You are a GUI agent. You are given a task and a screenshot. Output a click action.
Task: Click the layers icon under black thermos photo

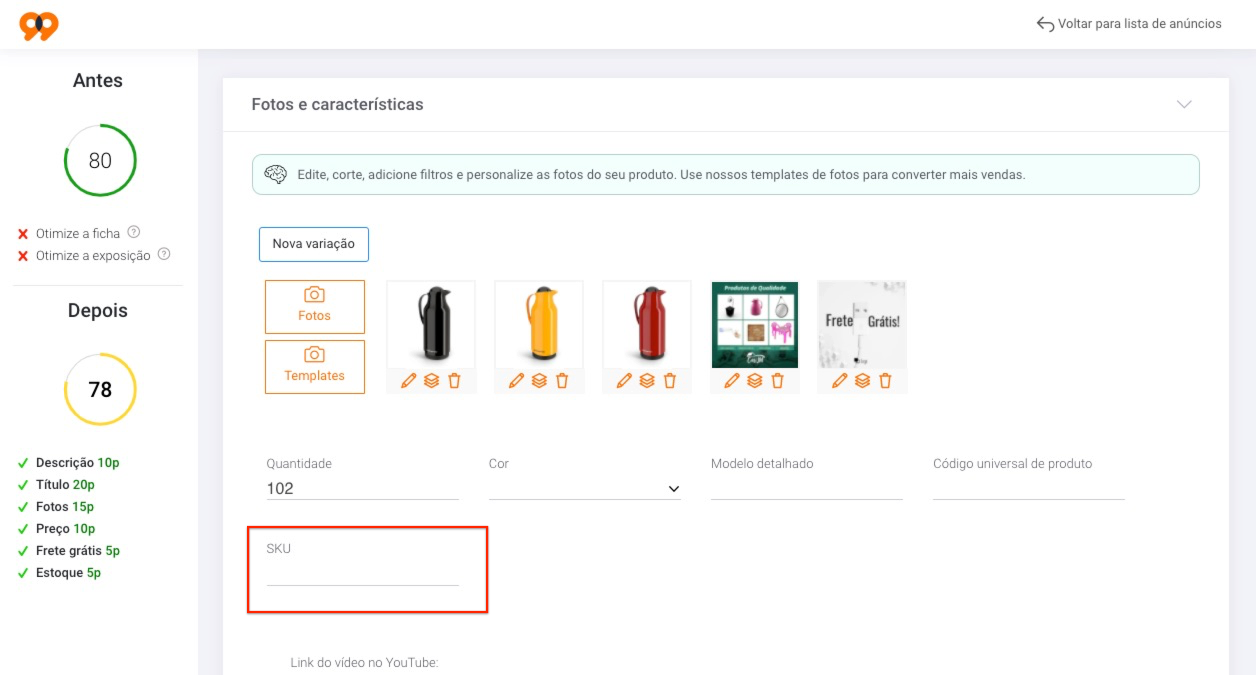click(x=431, y=381)
